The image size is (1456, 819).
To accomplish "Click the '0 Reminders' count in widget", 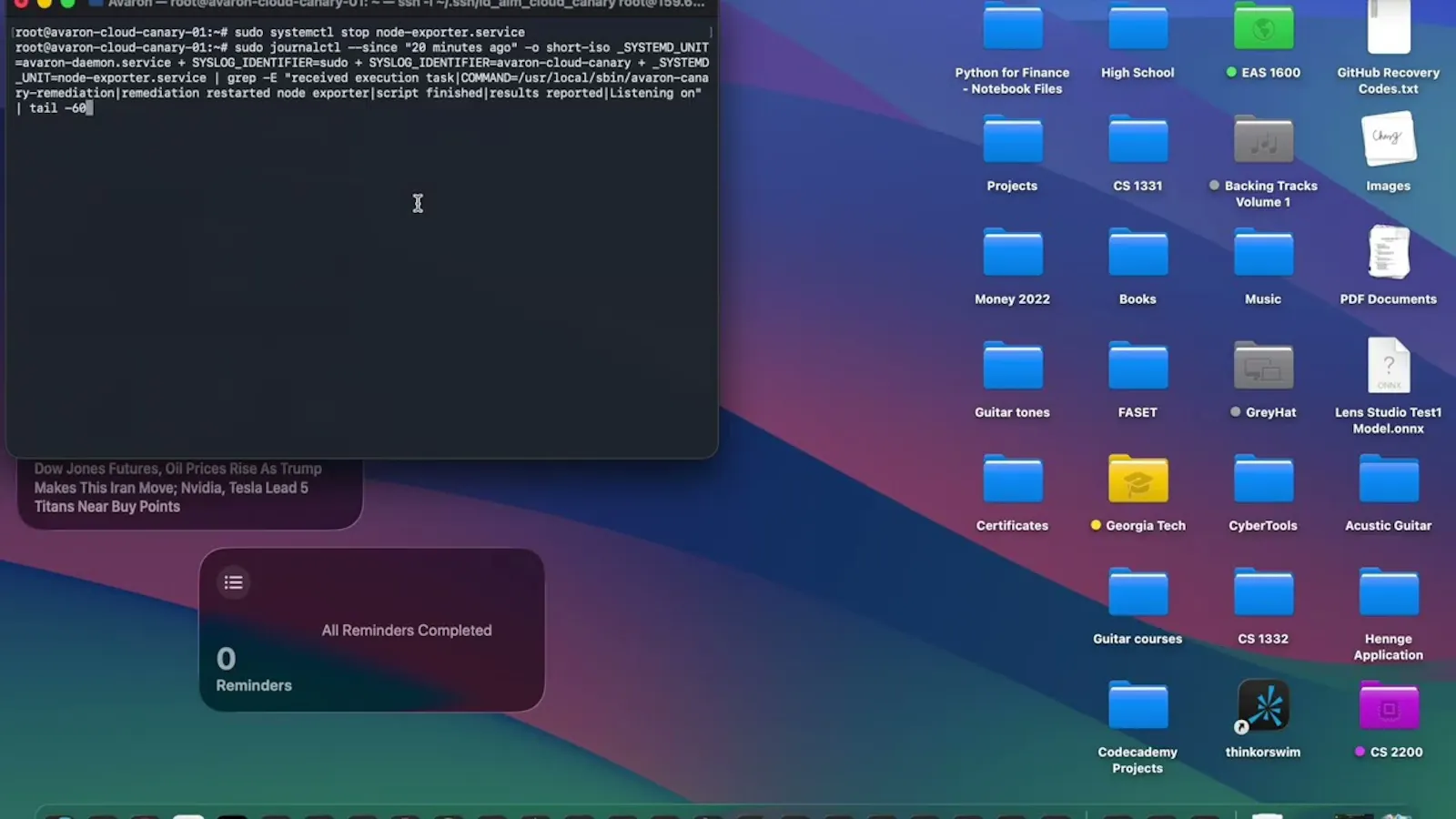I will (254, 670).
